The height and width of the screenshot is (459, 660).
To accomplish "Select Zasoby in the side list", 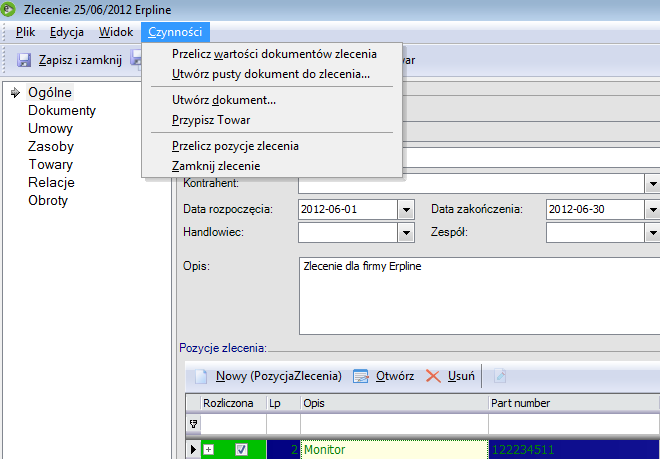I will (51, 147).
